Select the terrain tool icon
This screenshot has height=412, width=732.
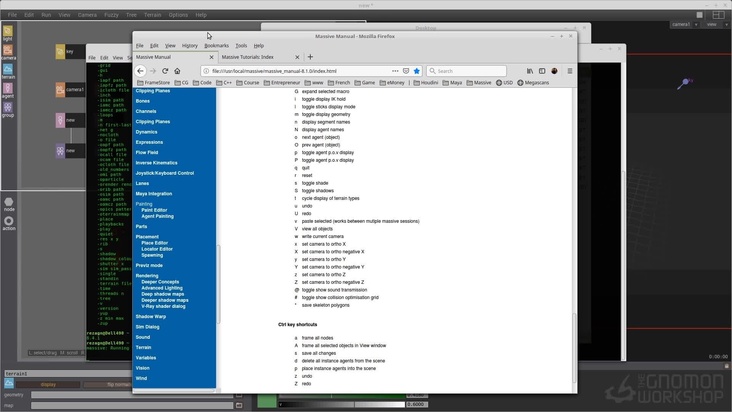pos(7,69)
